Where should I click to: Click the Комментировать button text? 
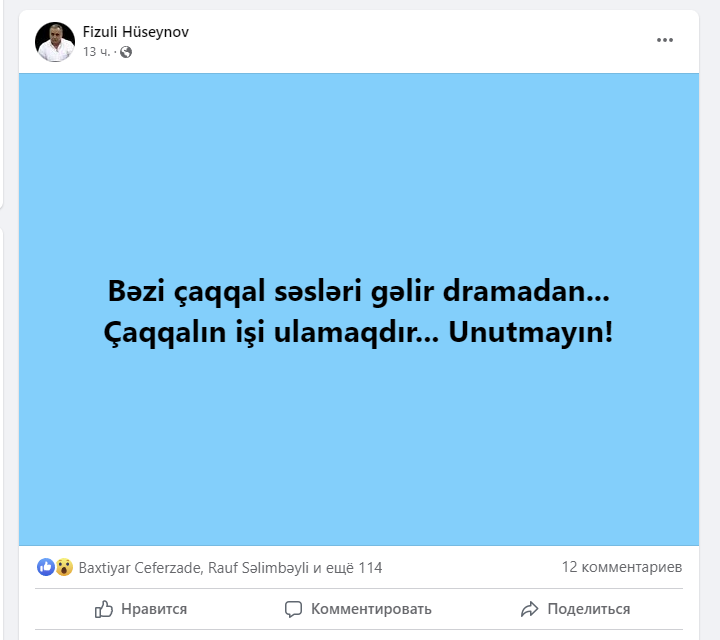click(x=371, y=609)
